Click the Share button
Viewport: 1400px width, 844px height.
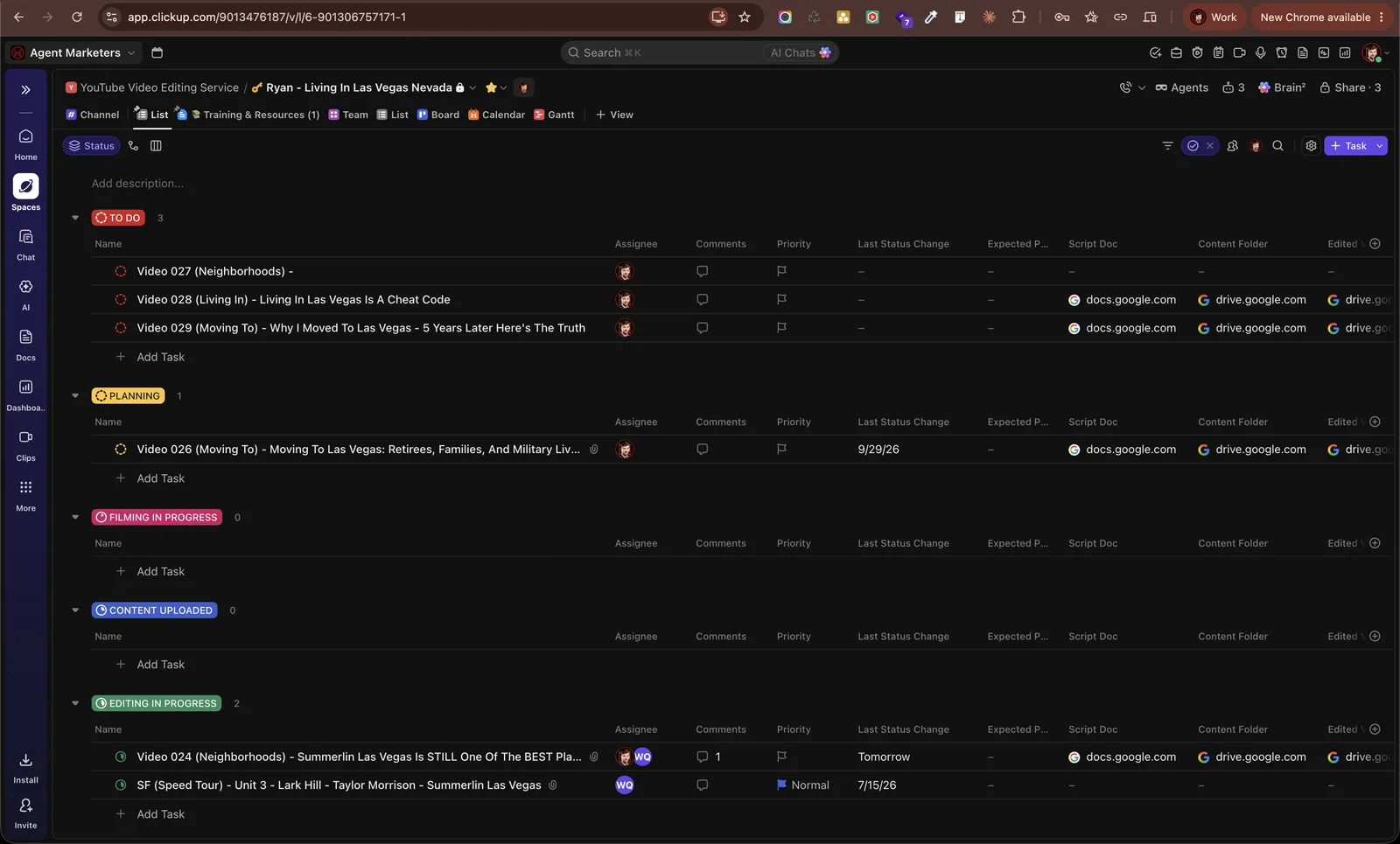[x=1350, y=87]
